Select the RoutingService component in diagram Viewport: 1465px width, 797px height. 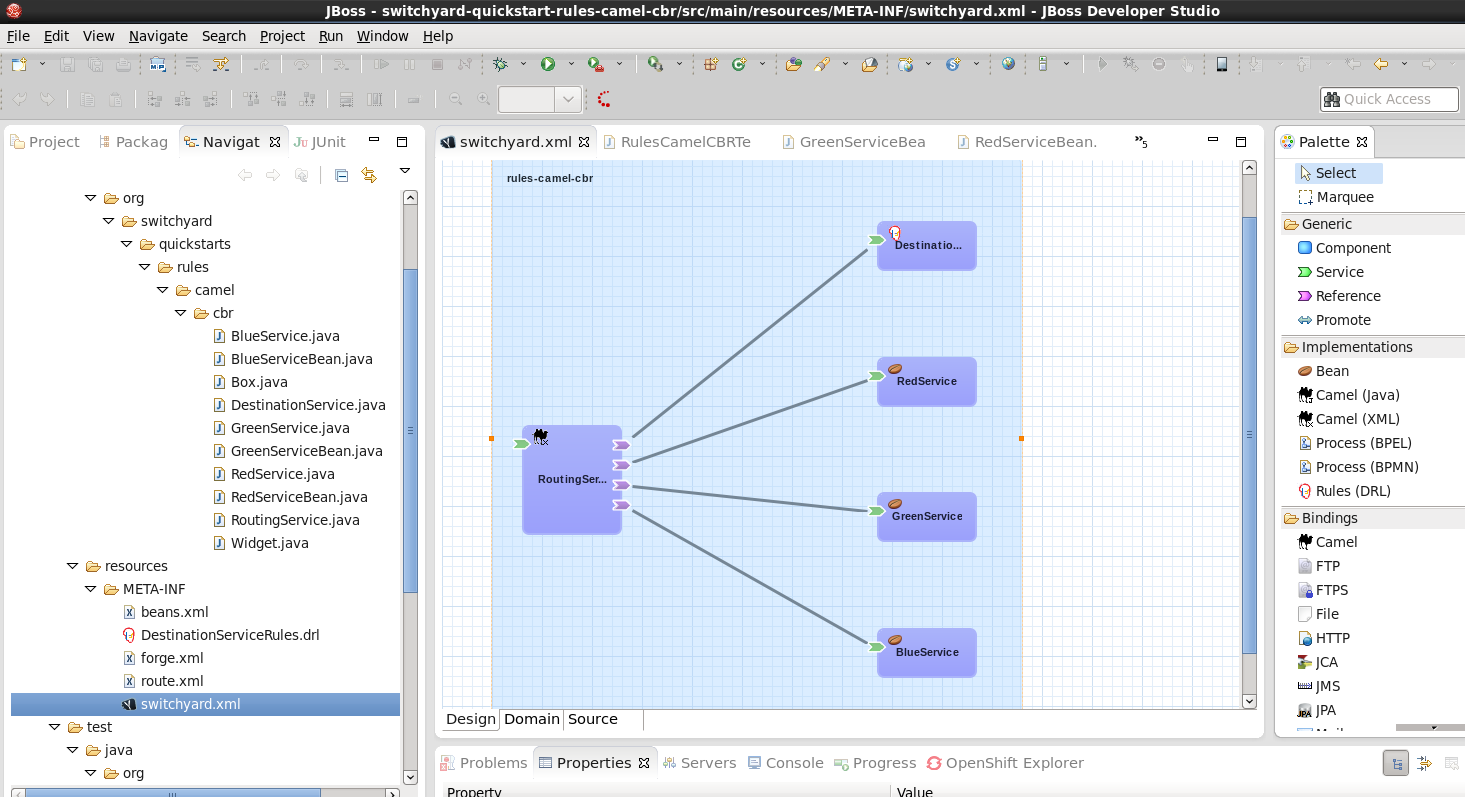click(572, 480)
